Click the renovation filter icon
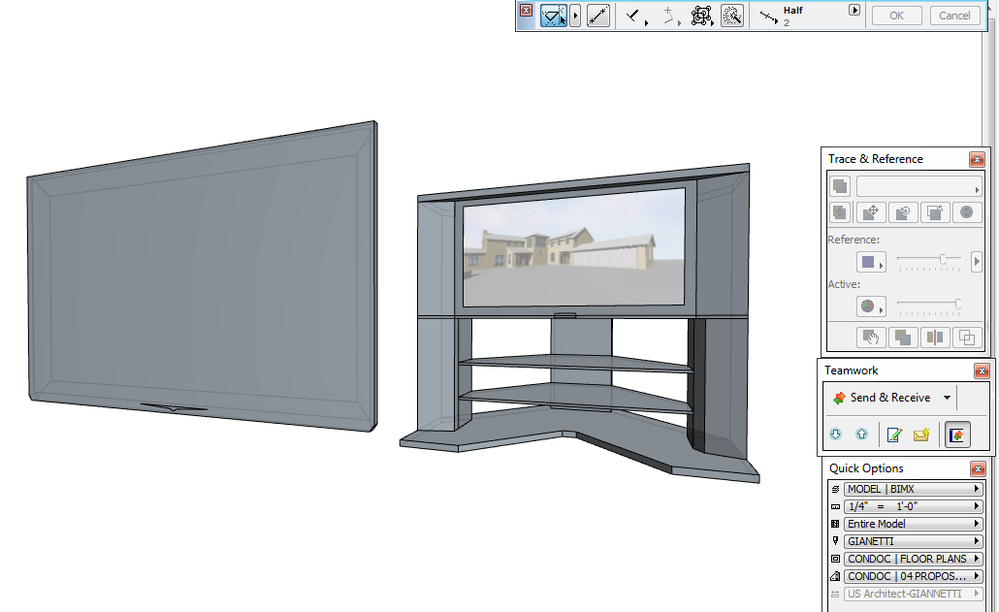999x612 pixels. (x=835, y=576)
